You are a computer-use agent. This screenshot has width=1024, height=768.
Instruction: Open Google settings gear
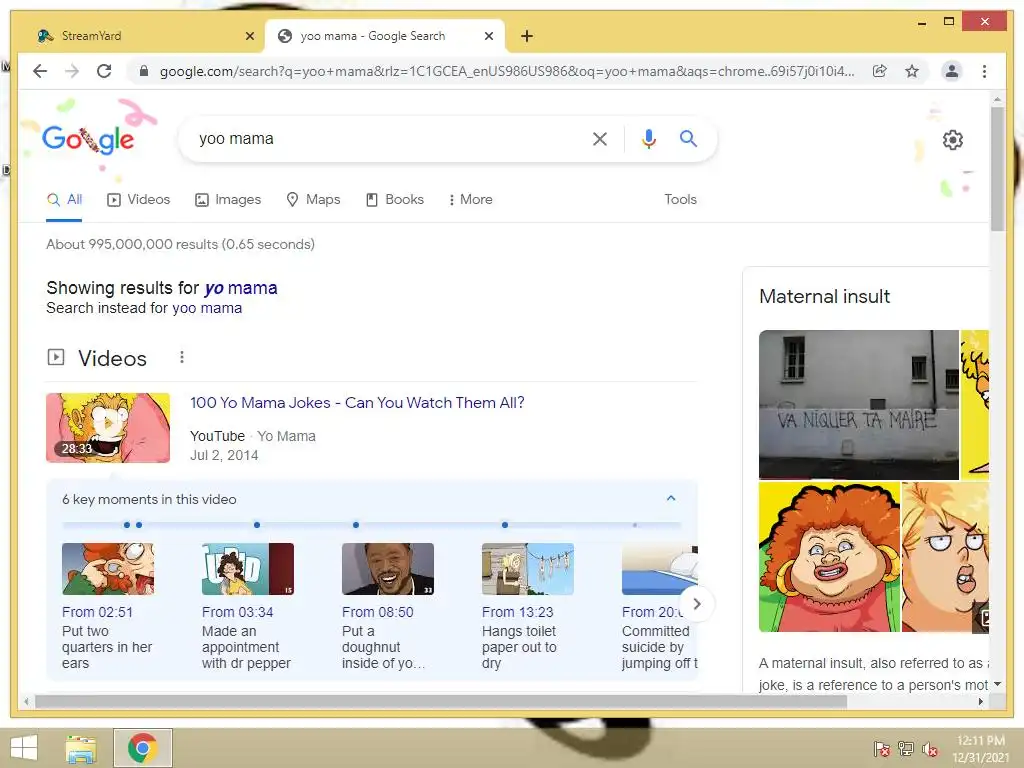pos(953,140)
